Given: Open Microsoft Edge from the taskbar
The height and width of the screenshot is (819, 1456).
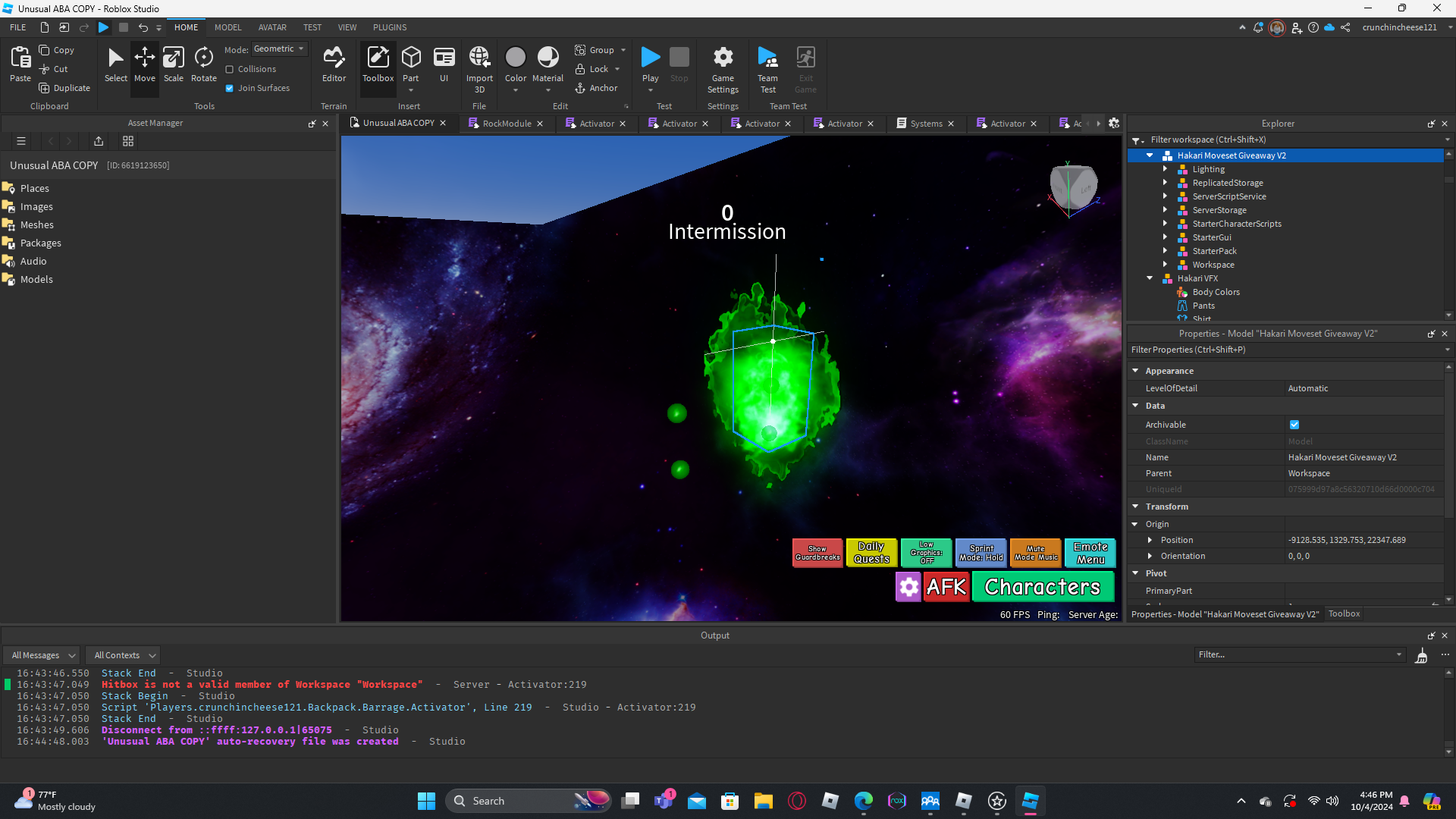Looking at the screenshot, I should click(863, 801).
